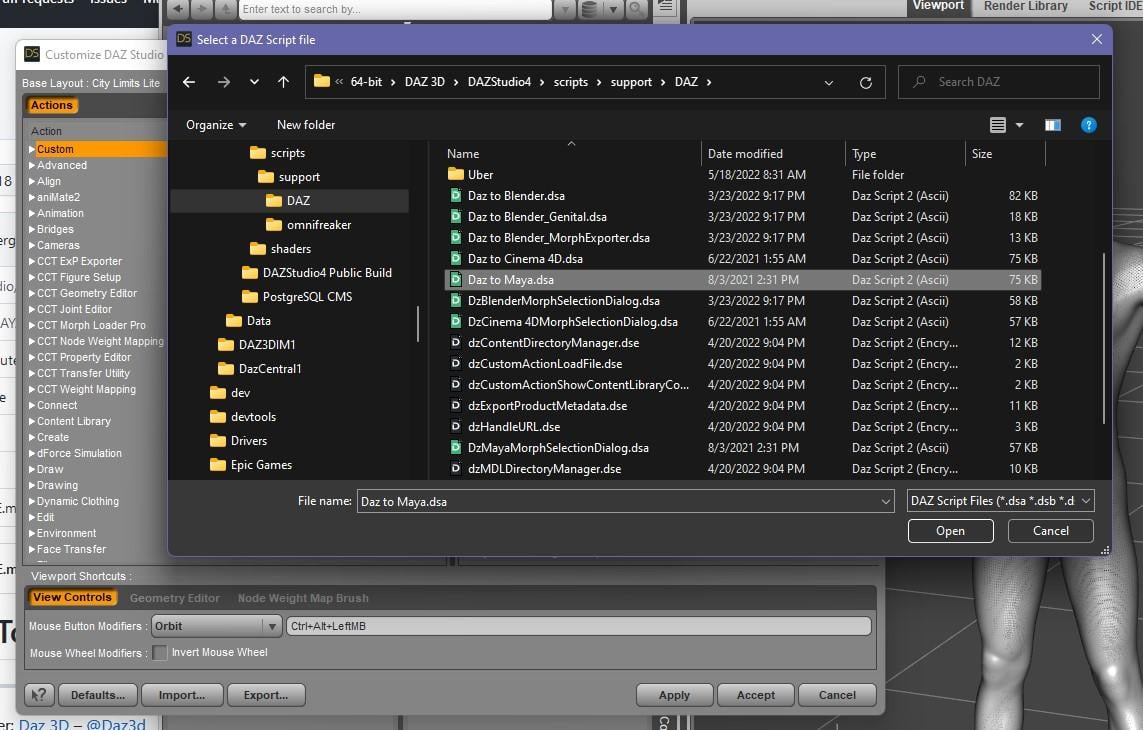The image size is (1143, 730).
Task: Click Open to load script
Action: click(951, 531)
